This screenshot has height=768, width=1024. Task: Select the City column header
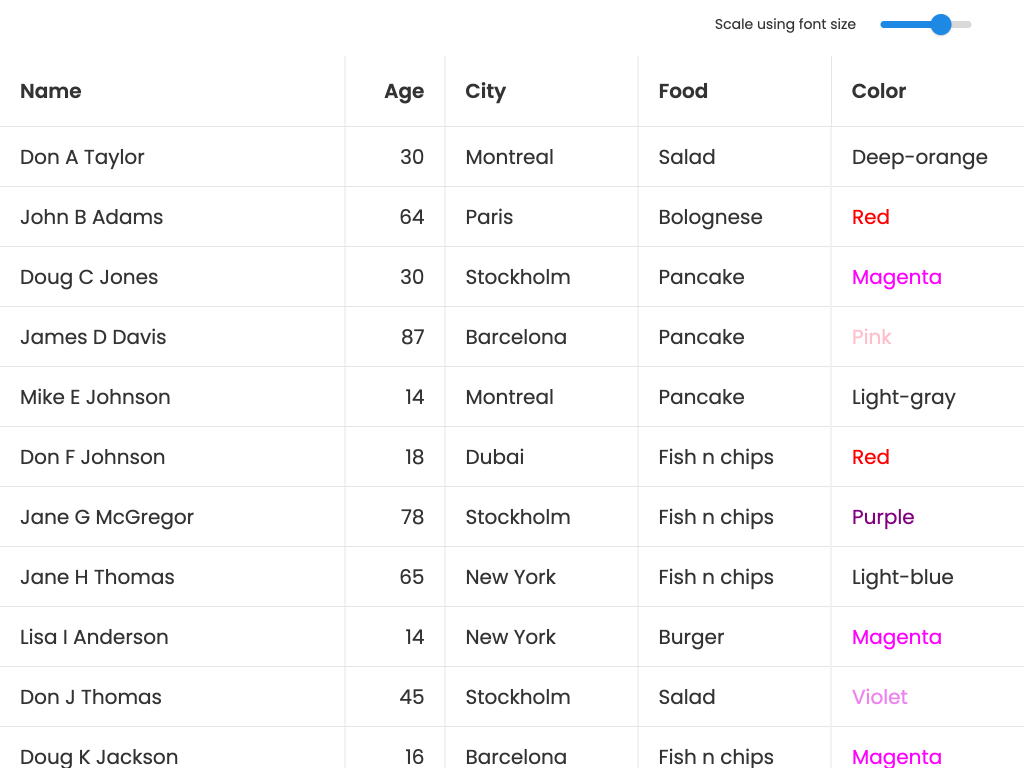pos(486,91)
